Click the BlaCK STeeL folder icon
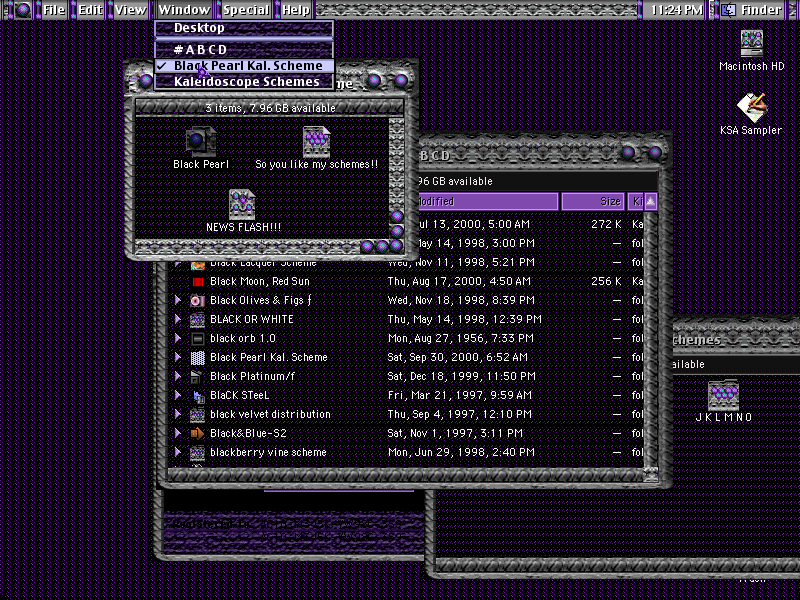The image size is (800, 600). tap(197, 396)
